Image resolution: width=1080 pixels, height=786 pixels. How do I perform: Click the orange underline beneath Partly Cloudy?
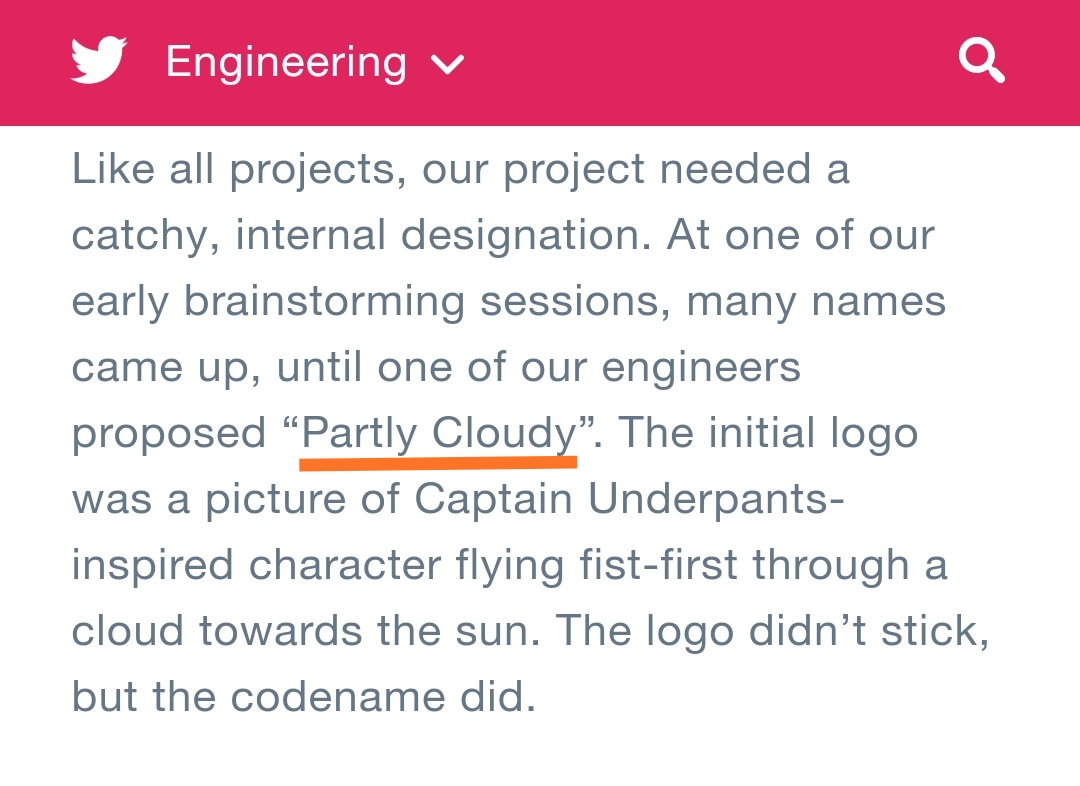click(438, 462)
